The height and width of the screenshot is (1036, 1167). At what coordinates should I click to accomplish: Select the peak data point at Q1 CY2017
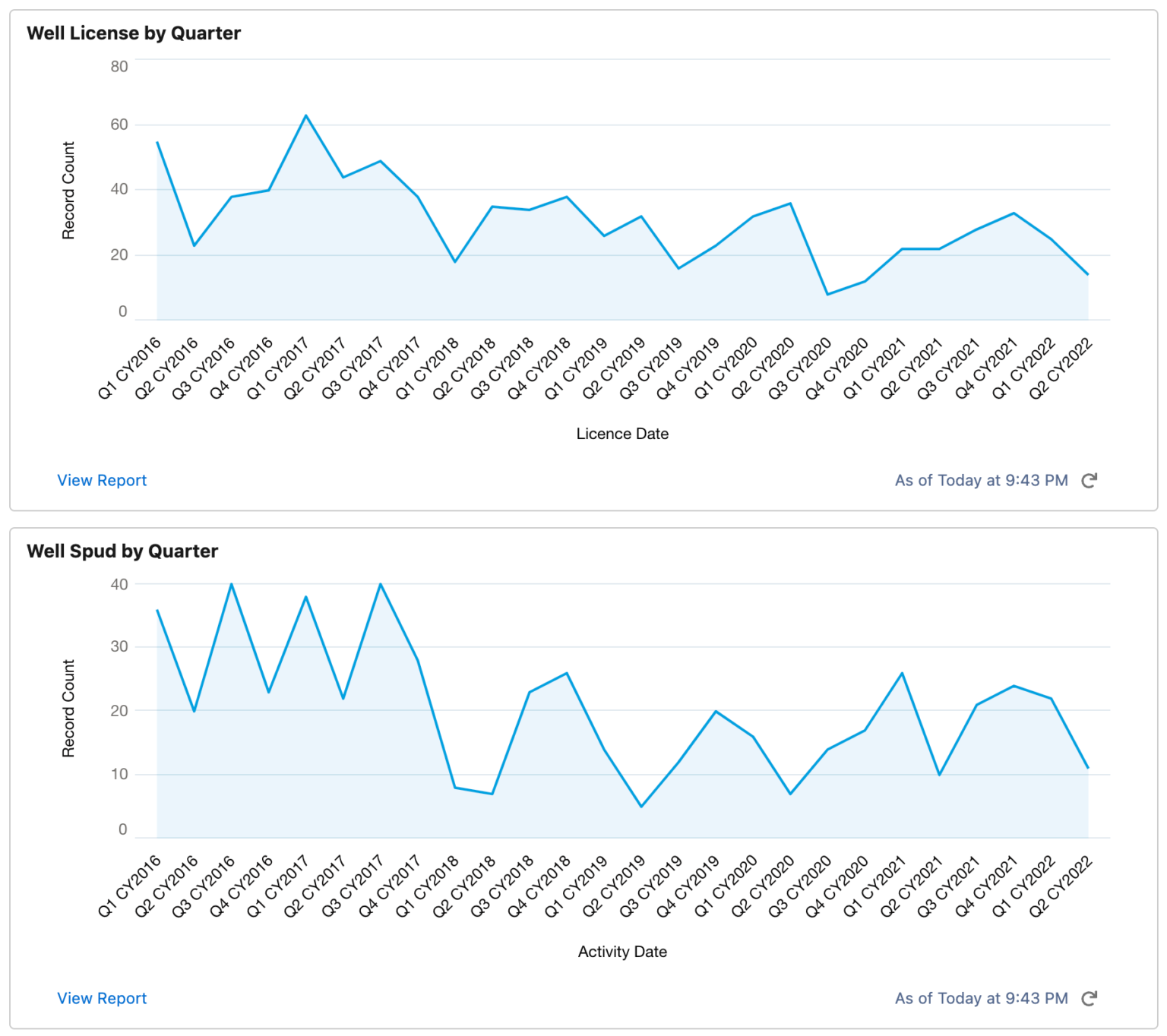click(307, 115)
